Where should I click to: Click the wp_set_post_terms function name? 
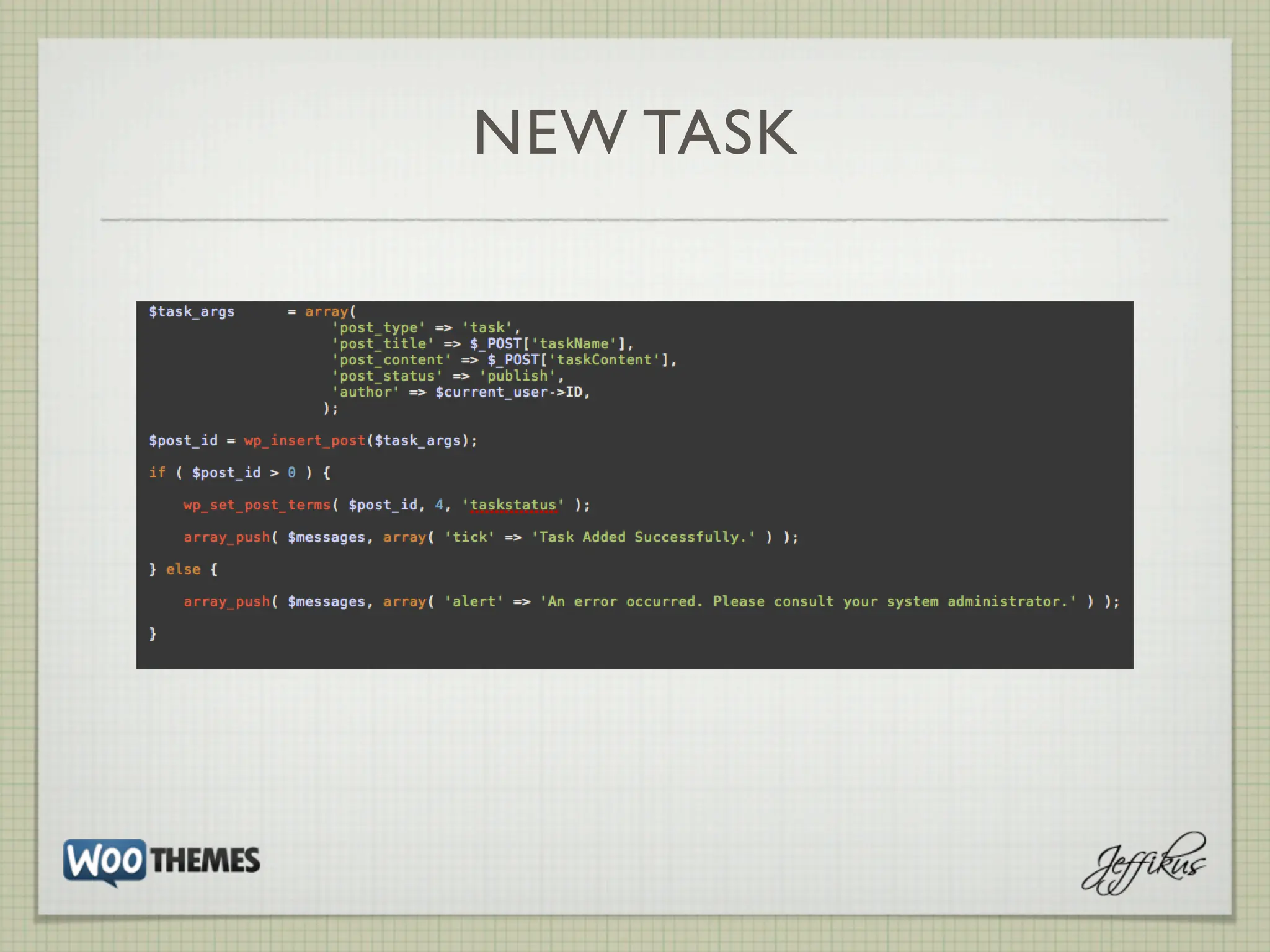point(257,505)
